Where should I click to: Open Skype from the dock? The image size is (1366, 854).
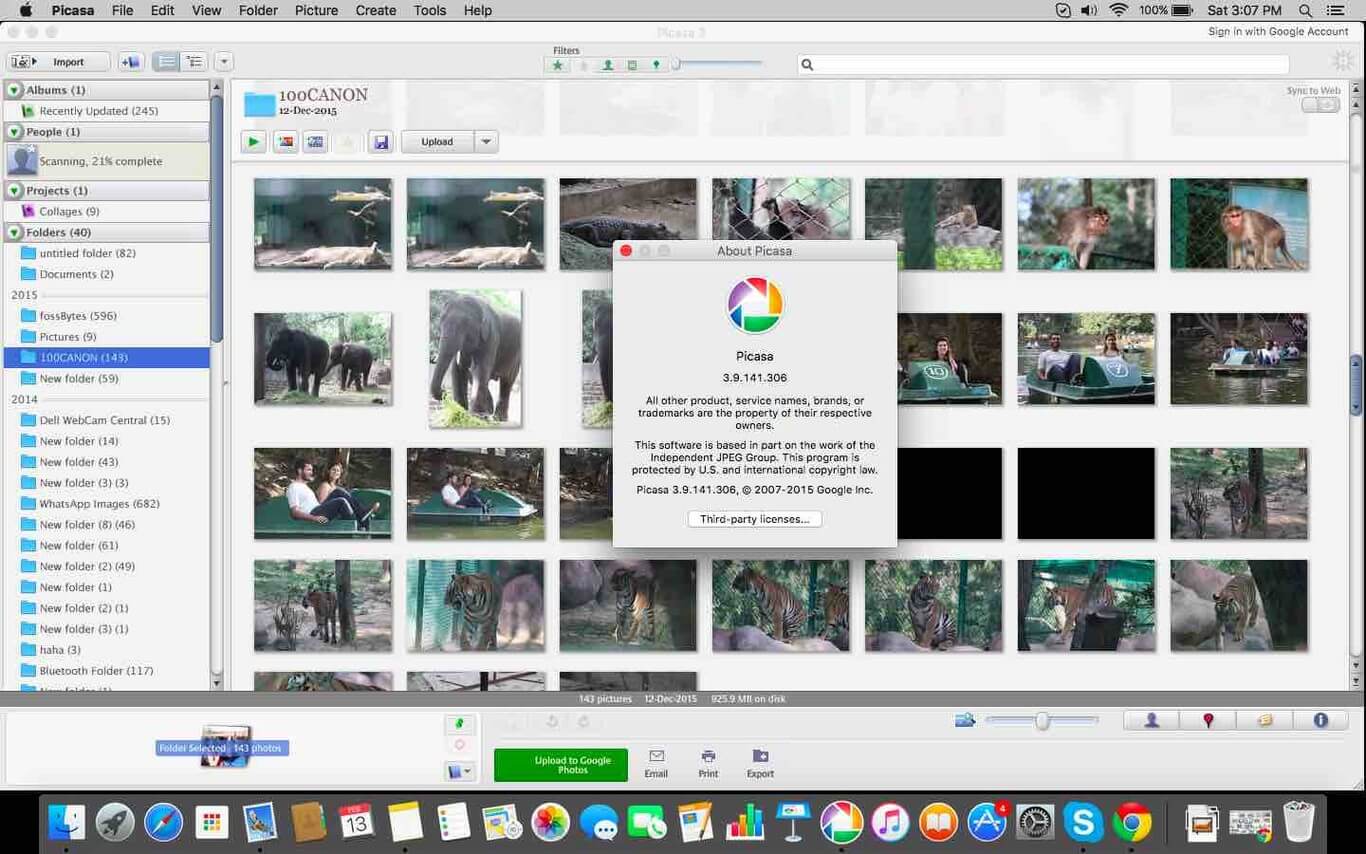(1083, 822)
